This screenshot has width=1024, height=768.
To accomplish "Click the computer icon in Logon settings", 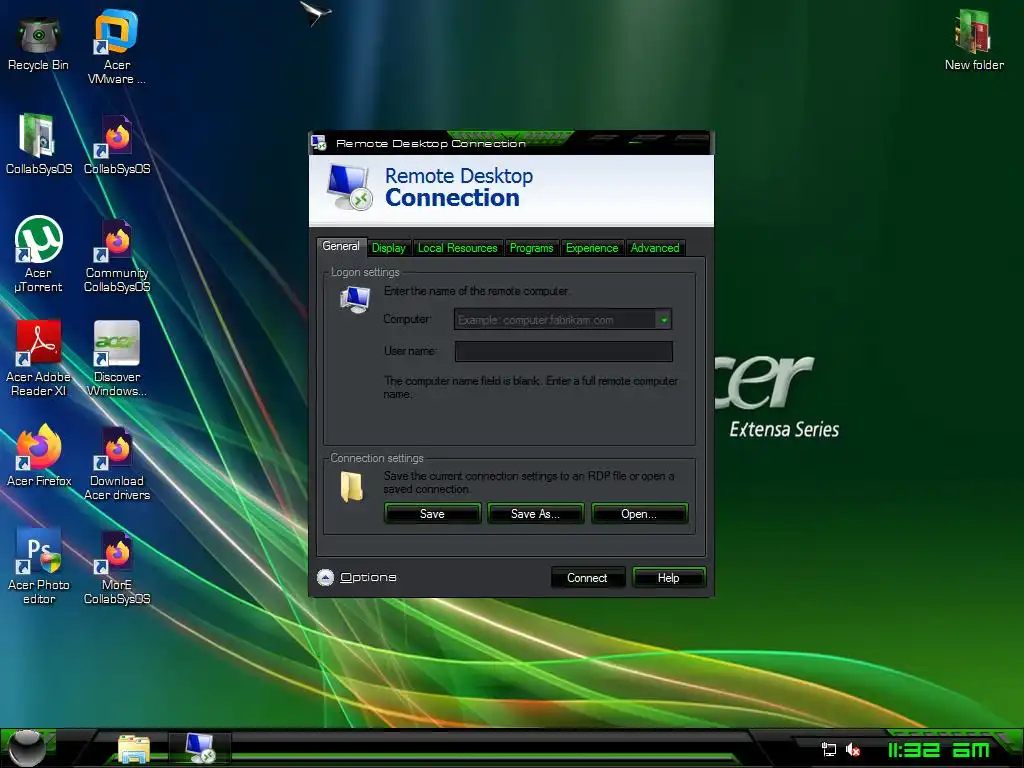I will (x=355, y=300).
